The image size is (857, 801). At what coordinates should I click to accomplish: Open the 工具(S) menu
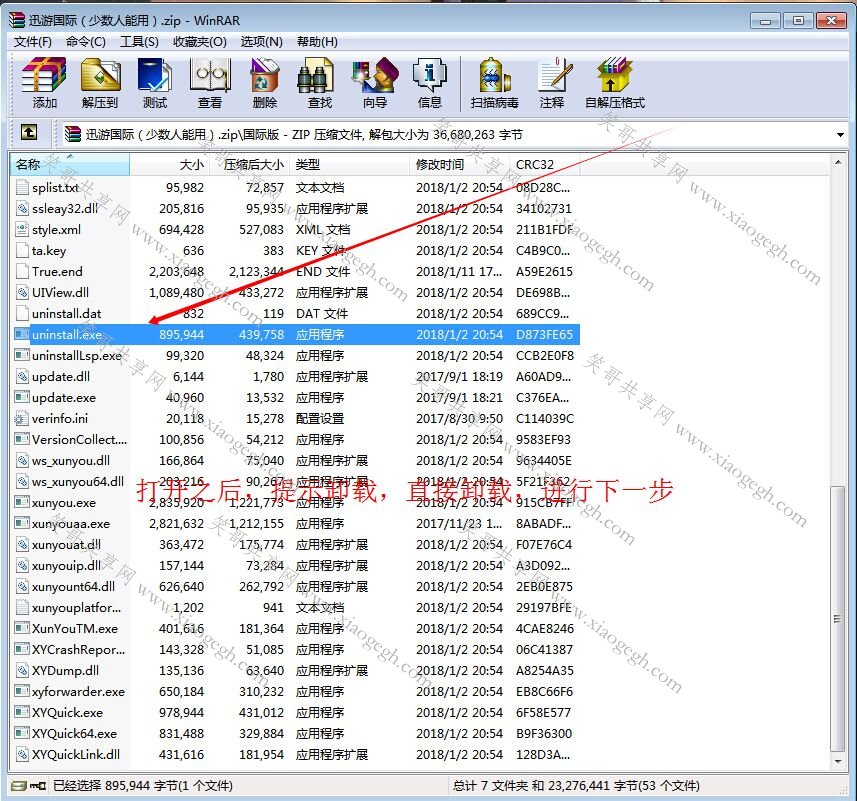pyautogui.click(x=139, y=42)
